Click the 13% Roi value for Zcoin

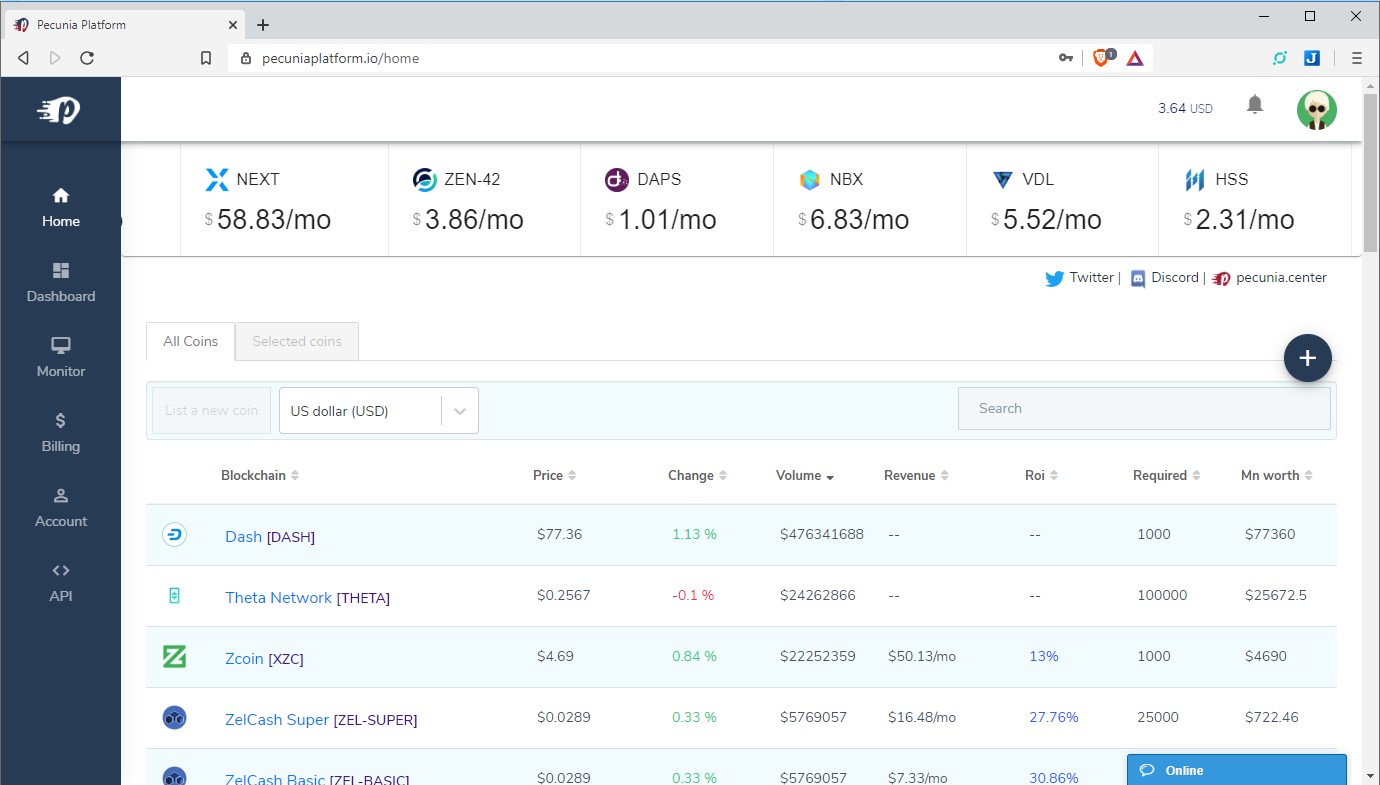coord(1044,656)
